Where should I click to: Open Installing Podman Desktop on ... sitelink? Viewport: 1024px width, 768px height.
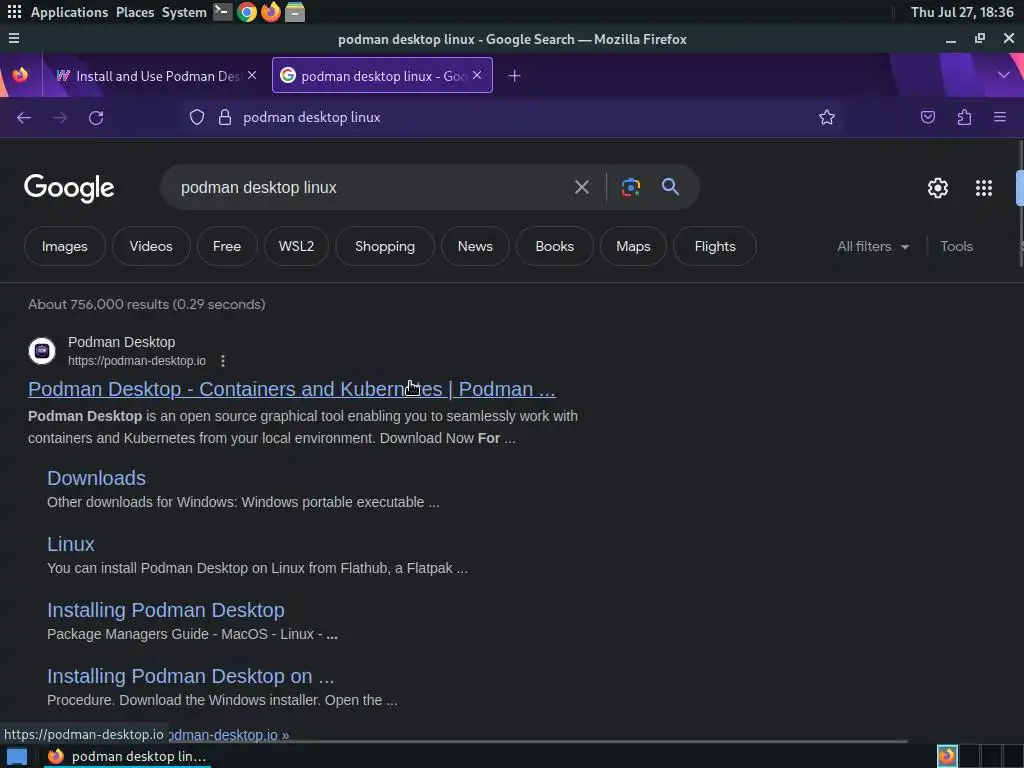191,676
